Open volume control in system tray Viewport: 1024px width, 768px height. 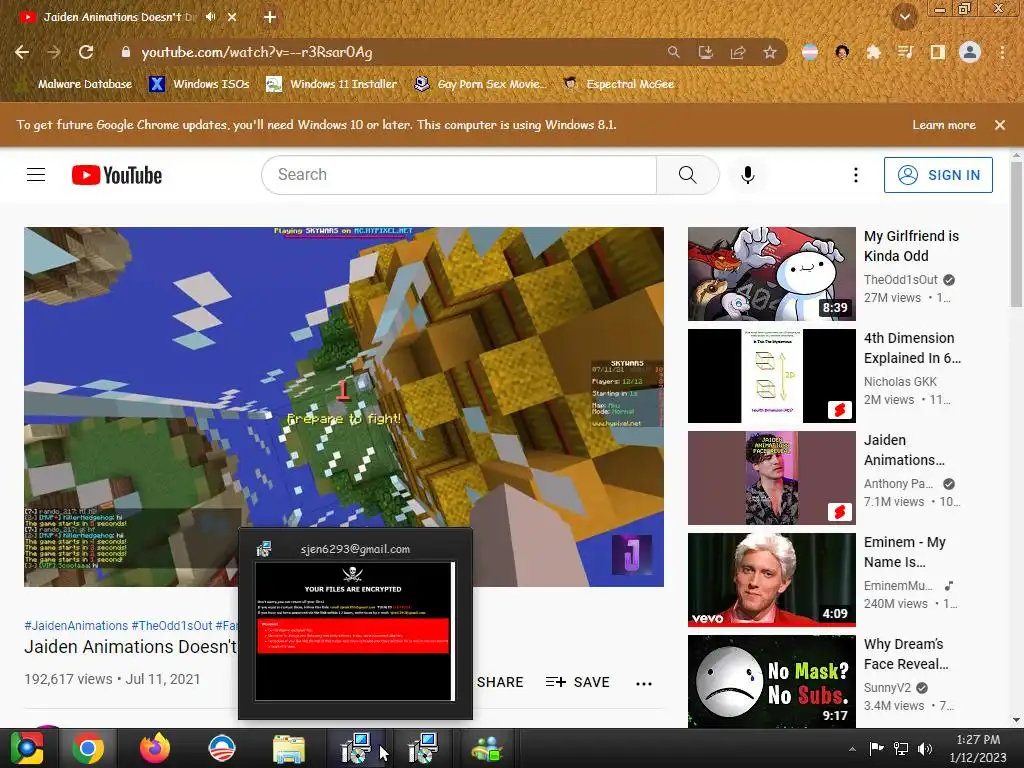pos(925,748)
